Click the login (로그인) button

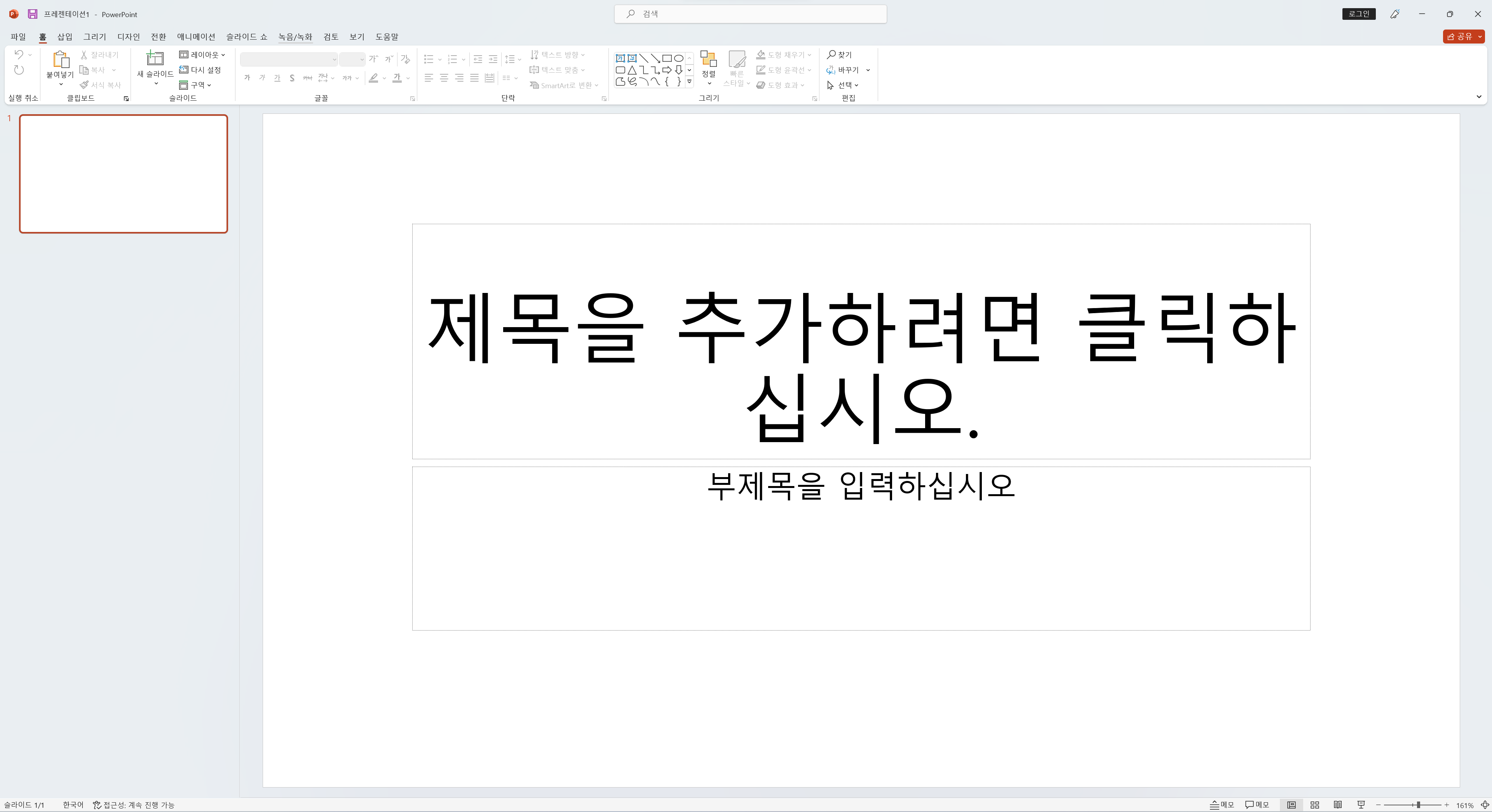(x=1358, y=14)
